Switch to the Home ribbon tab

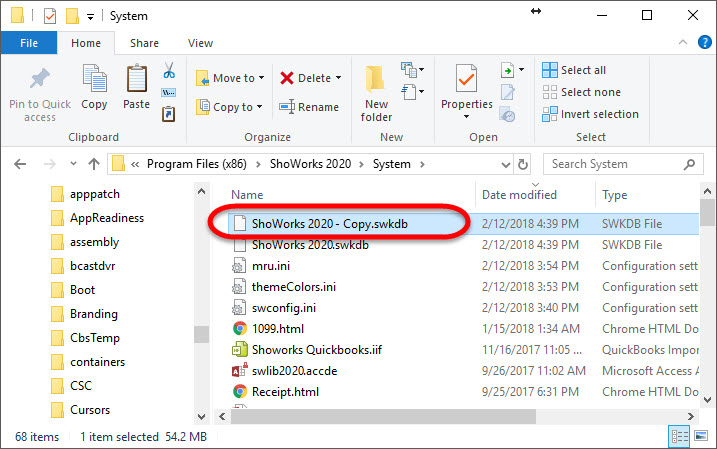pos(86,43)
